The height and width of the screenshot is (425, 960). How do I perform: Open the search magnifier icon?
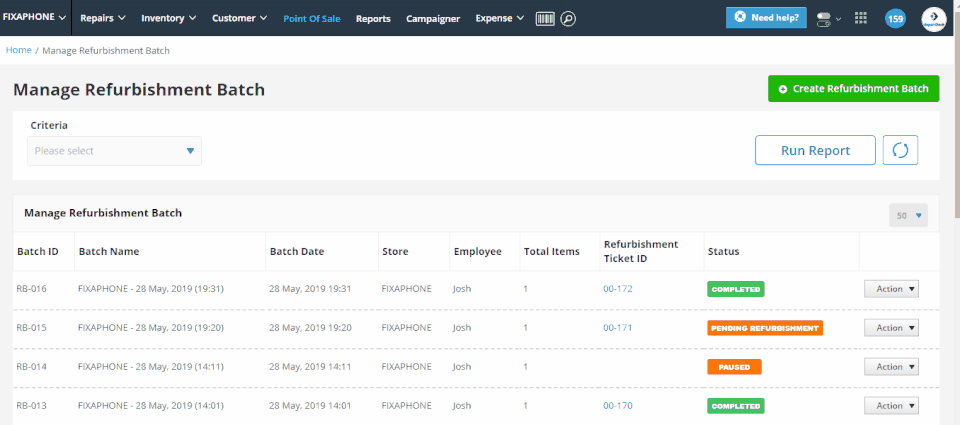point(568,18)
